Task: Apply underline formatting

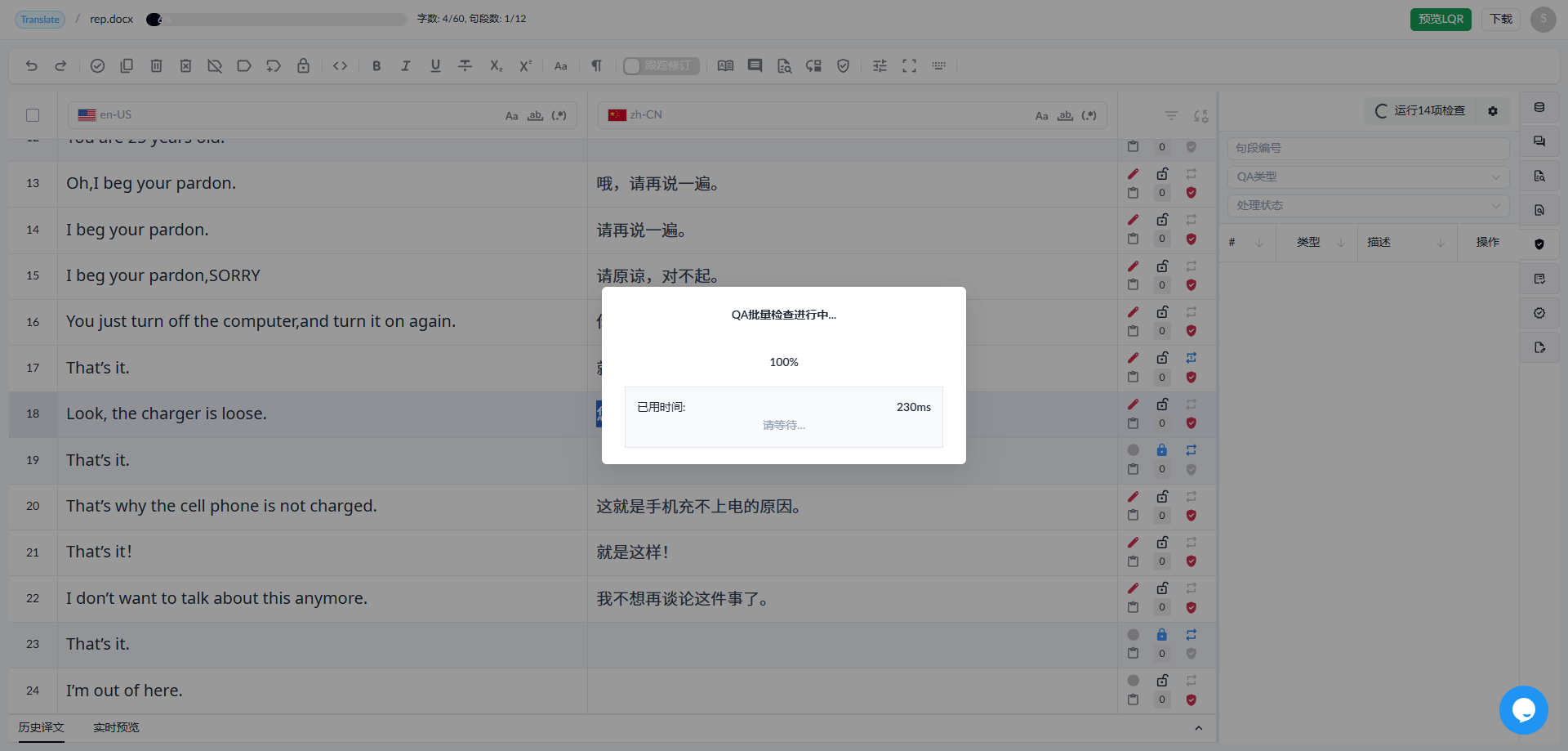Action: 435,66
